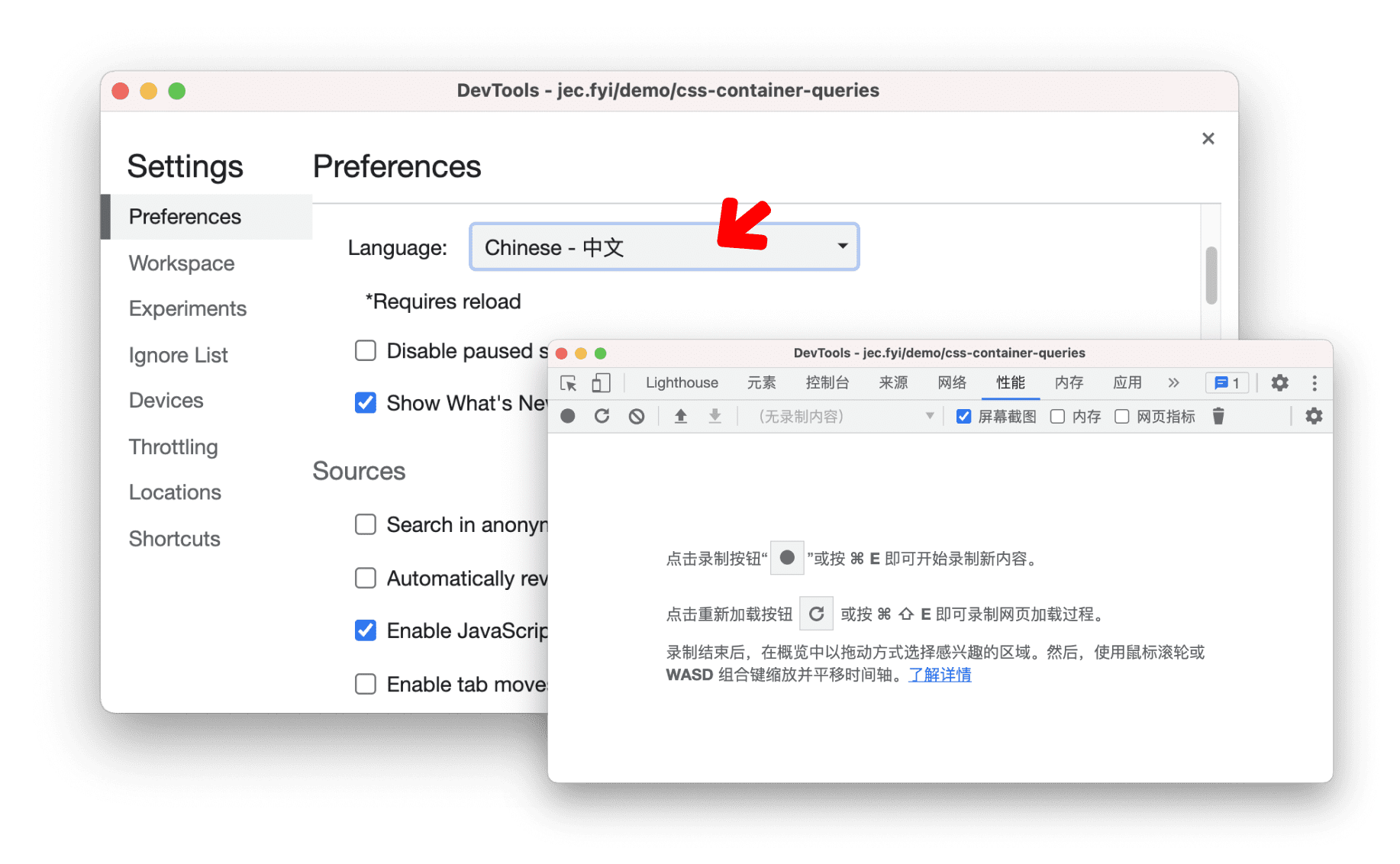Open the Lighthouse panel
Screen dimensions: 1400x864
pos(681,383)
